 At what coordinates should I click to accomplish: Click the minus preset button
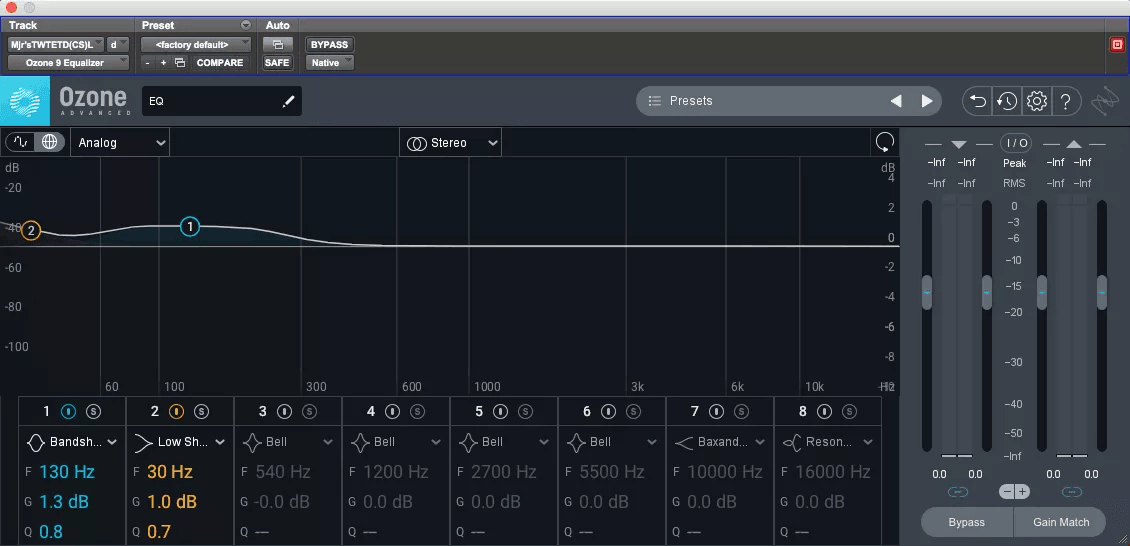pos(147,63)
